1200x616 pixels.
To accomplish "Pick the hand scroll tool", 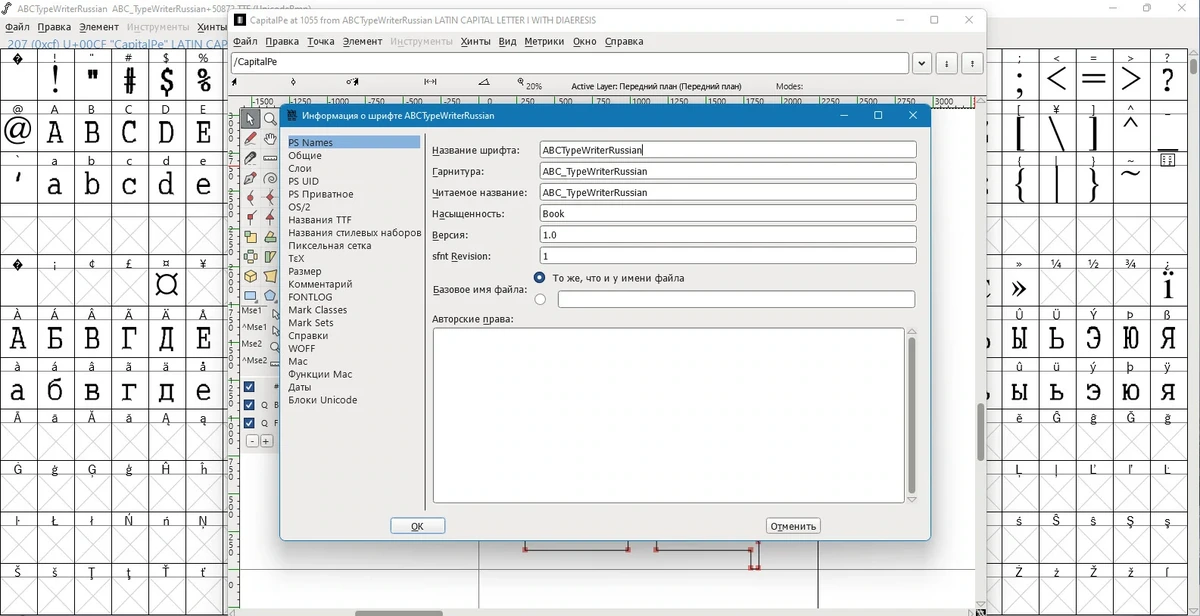I will tap(270, 139).
